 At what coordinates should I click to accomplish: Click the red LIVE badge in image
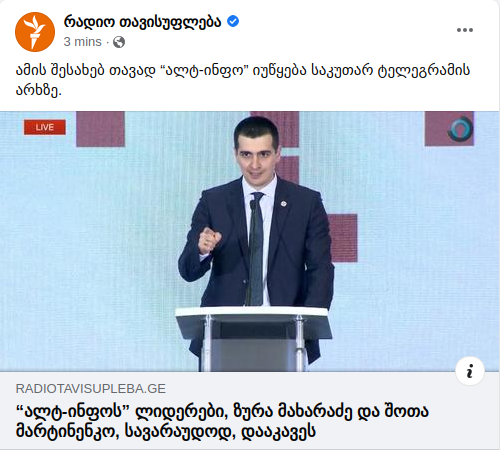tap(45, 127)
